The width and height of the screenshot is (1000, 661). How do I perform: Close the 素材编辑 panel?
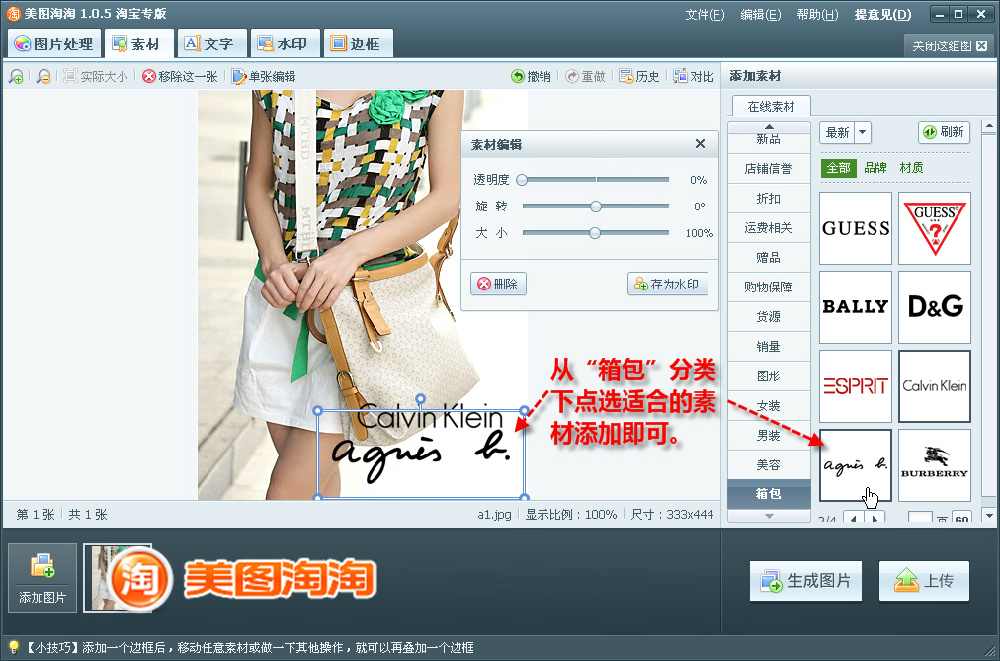click(x=700, y=144)
